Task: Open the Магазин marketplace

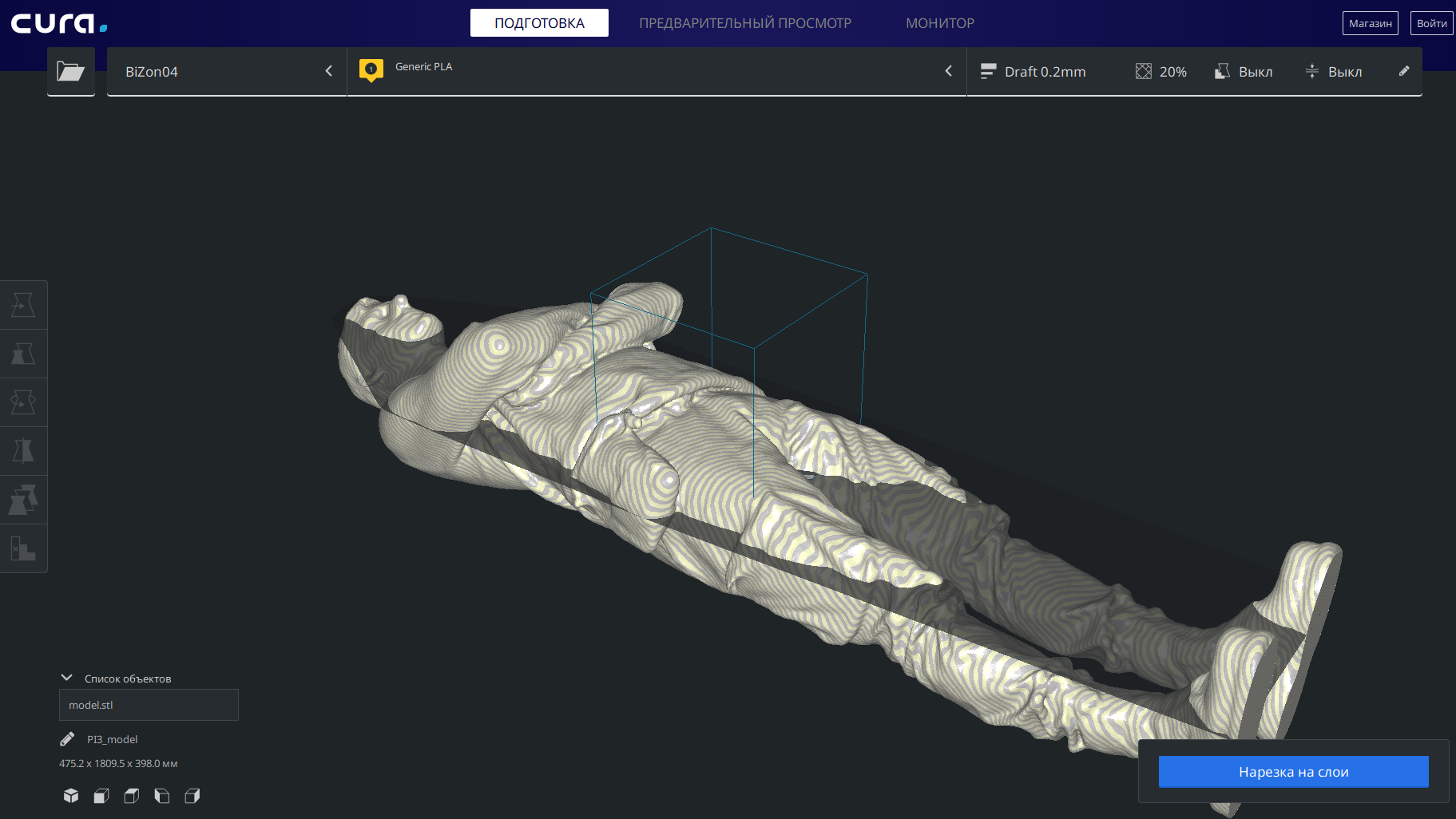Action: (1371, 23)
